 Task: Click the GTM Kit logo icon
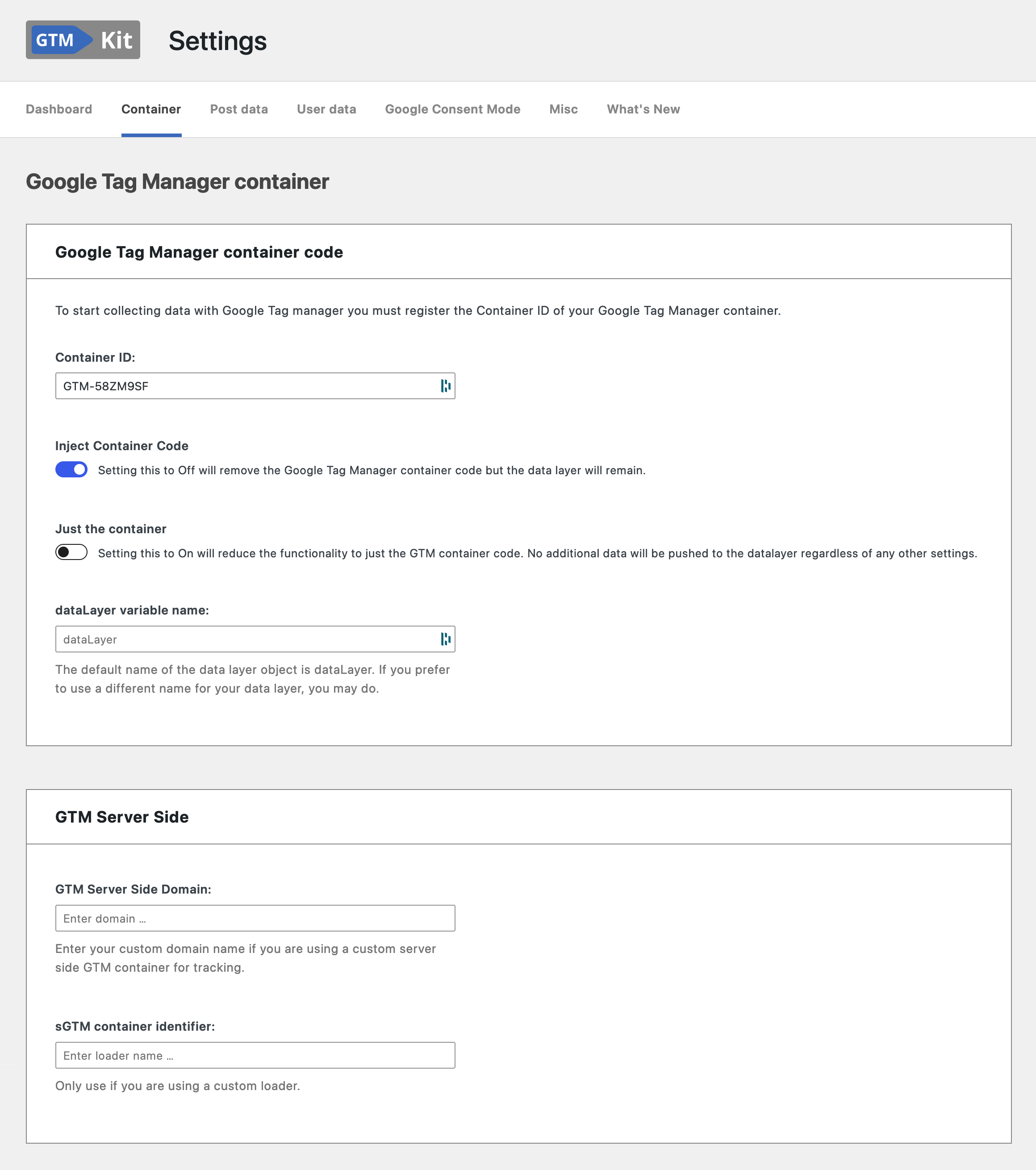[84, 41]
